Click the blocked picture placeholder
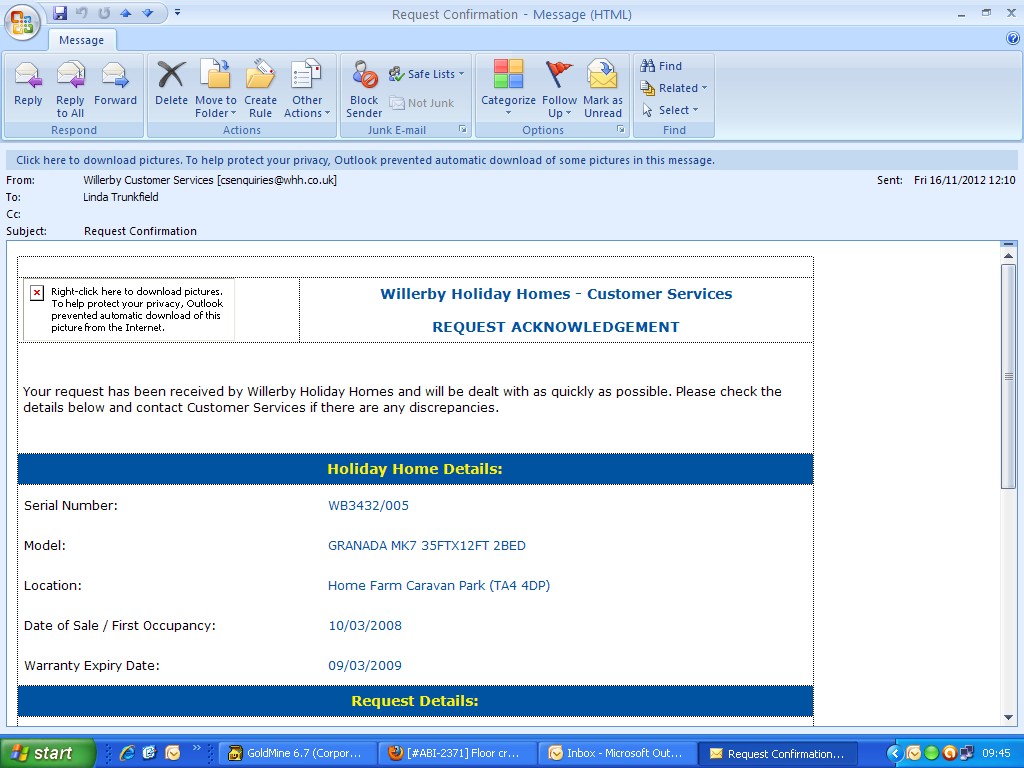The width and height of the screenshot is (1024, 768). pyautogui.click(x=129, y=310)
